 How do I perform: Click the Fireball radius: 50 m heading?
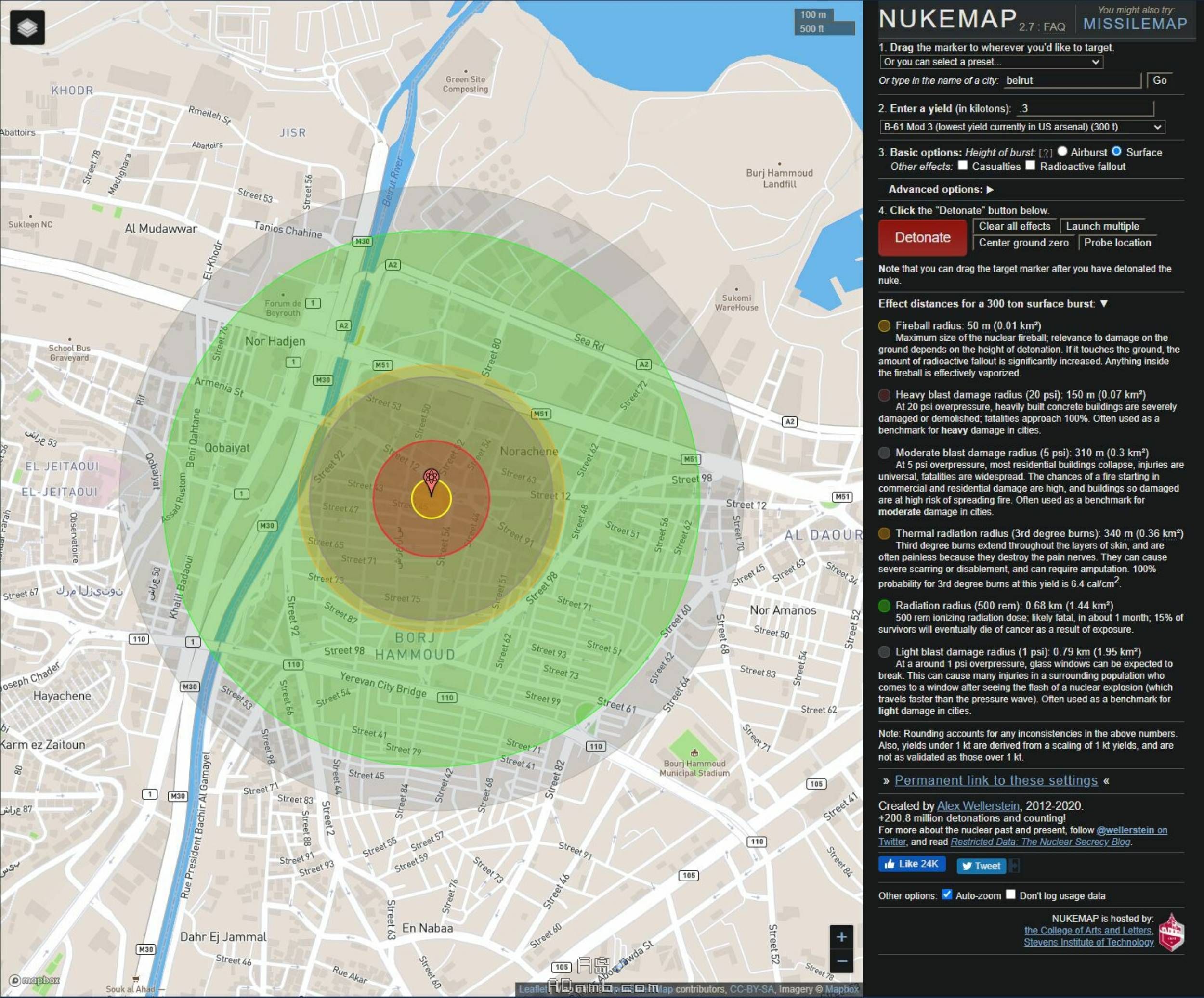[x=968, y=325]
